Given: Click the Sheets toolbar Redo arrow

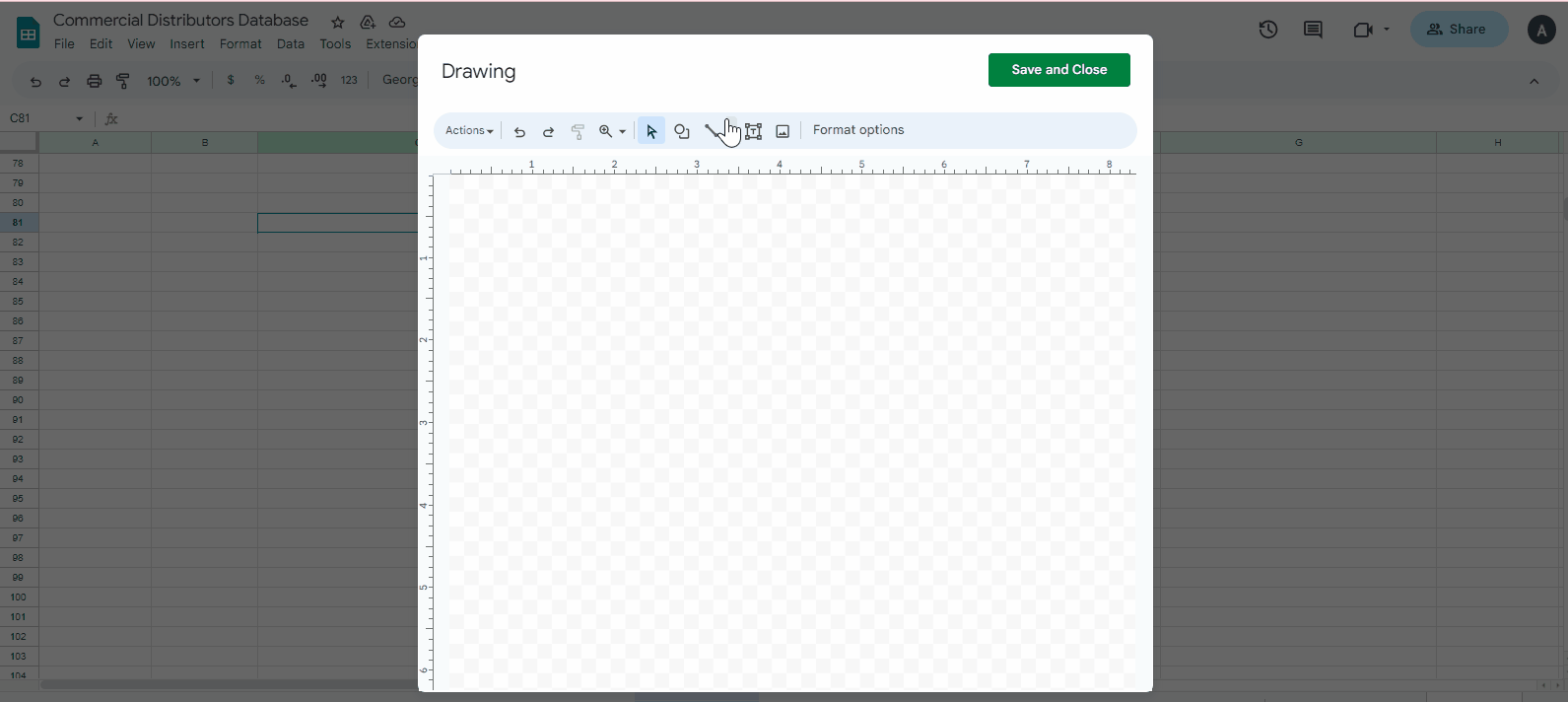Looking at the screenshot, I should pyautogui.click(x=64, y=81).
